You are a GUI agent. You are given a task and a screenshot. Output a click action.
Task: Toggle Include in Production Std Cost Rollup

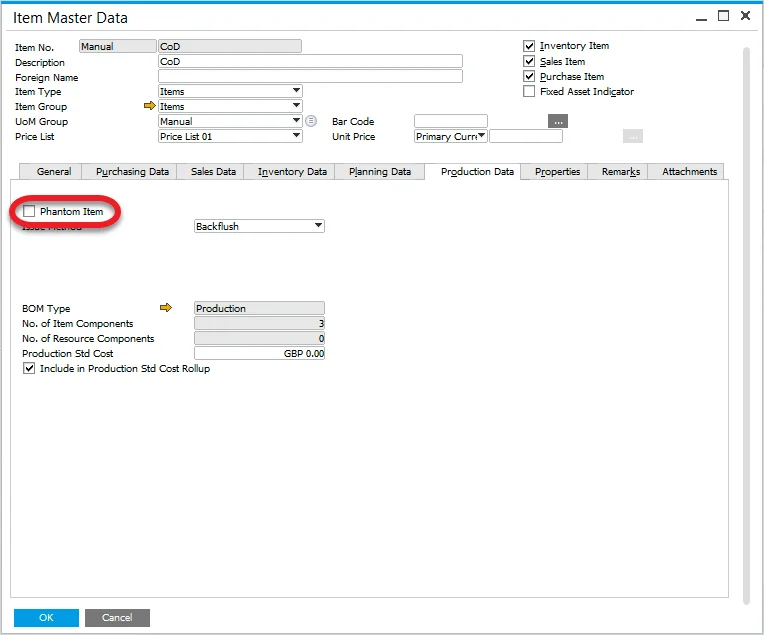tap(29, 369)
